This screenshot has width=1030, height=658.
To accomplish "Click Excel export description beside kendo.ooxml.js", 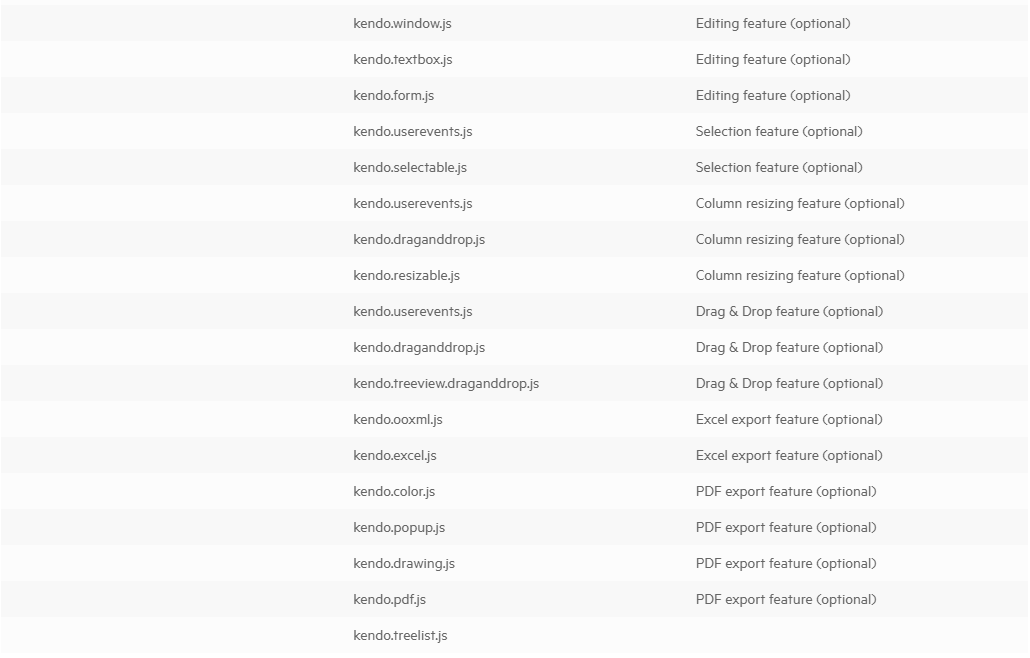I will pyautogui.click(x=789, y=420).
